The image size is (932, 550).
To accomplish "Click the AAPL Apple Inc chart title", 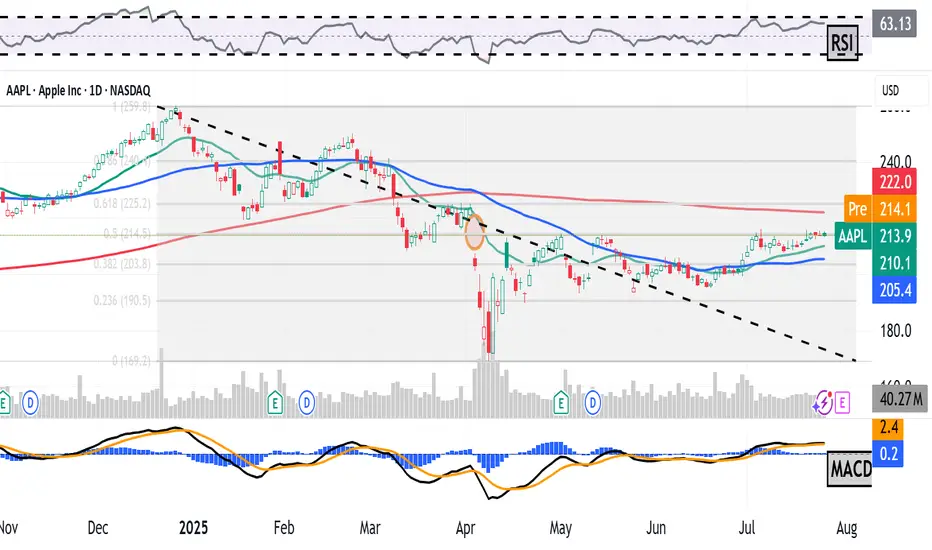I will tap(78, 90).
